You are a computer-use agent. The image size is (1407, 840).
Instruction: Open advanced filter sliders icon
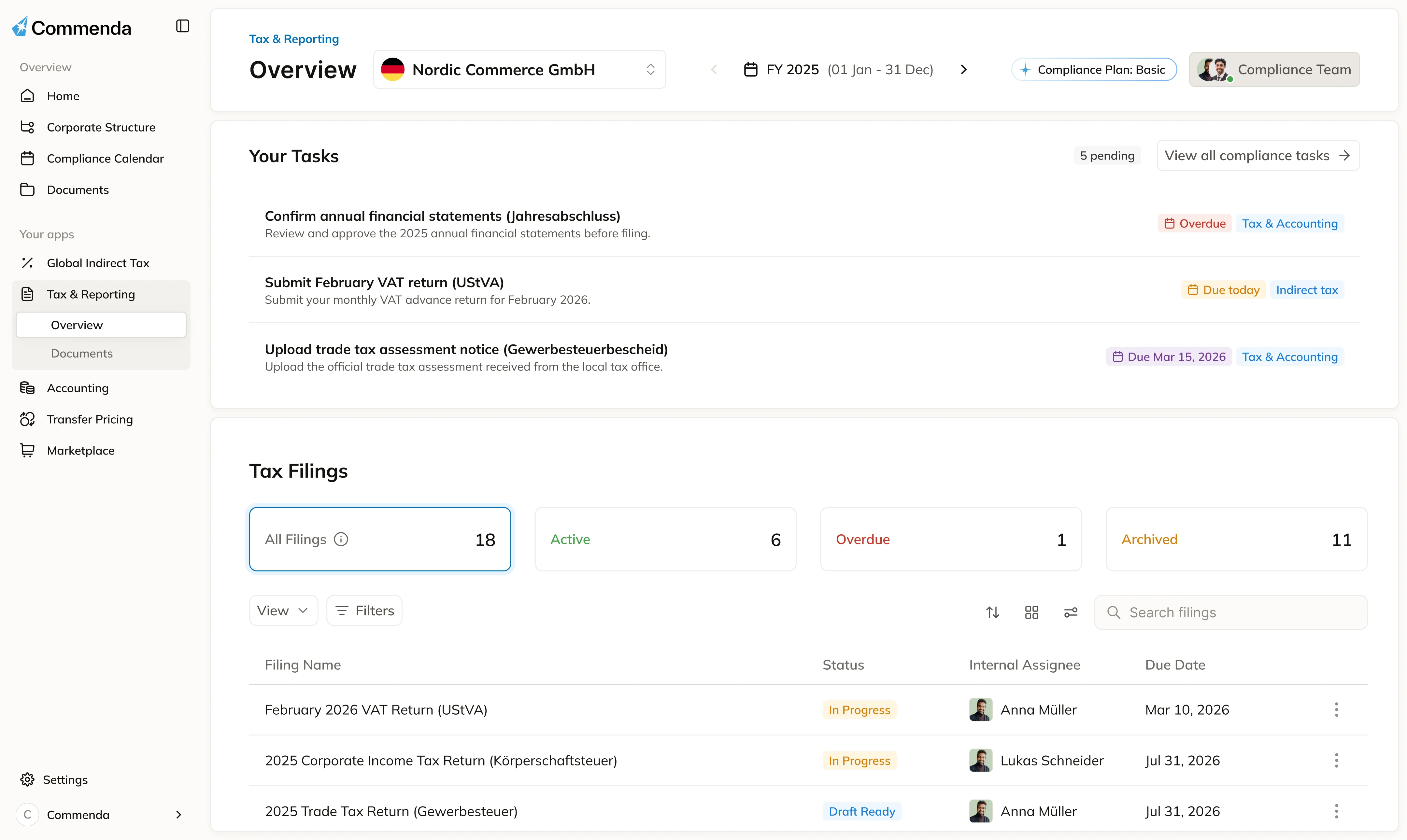pyautogui.click(x=1071, y=612)
